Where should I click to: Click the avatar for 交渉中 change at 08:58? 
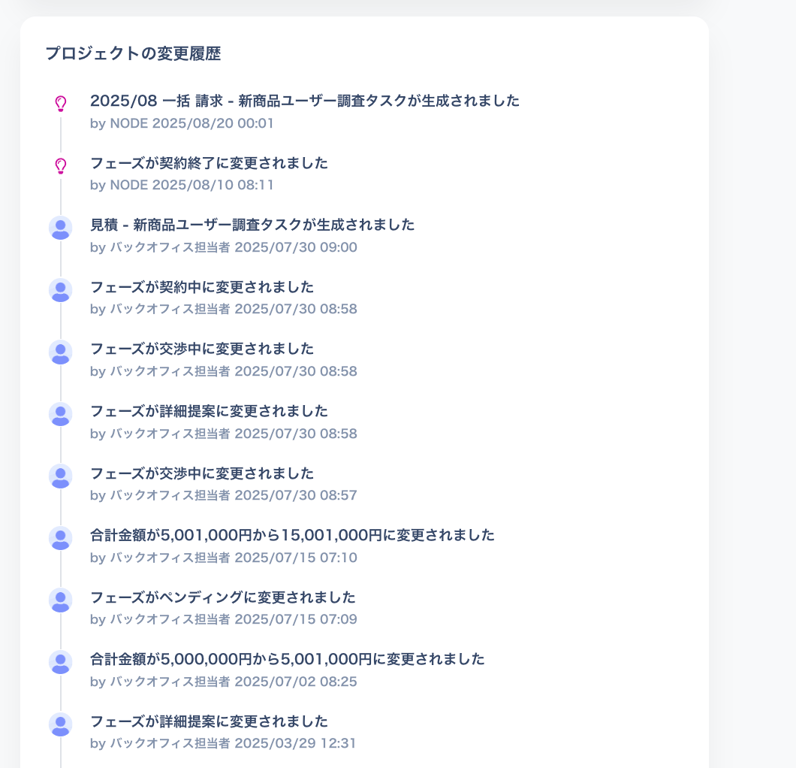click(x=60, y=352)
